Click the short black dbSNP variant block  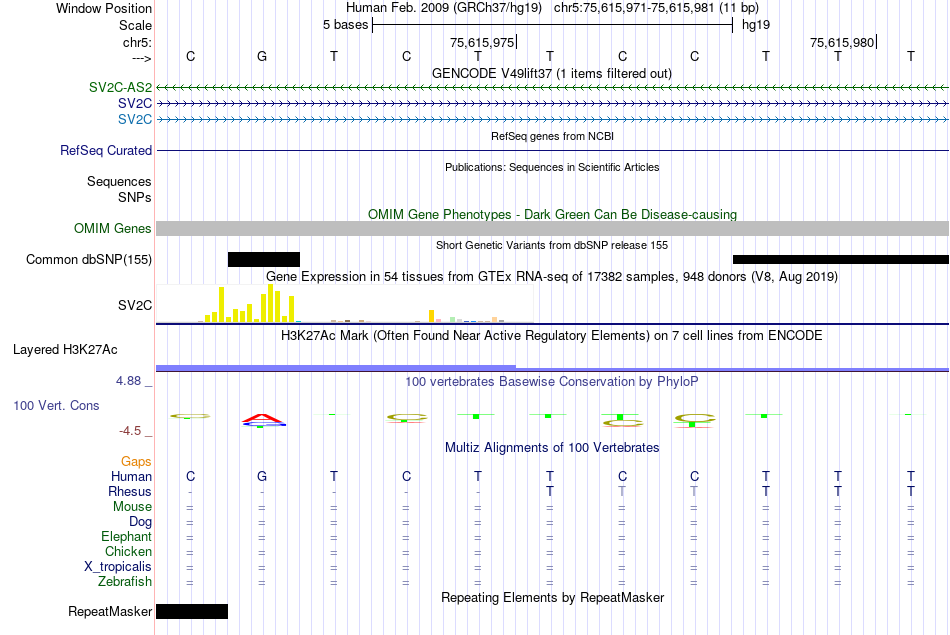[x=264, y=259]
